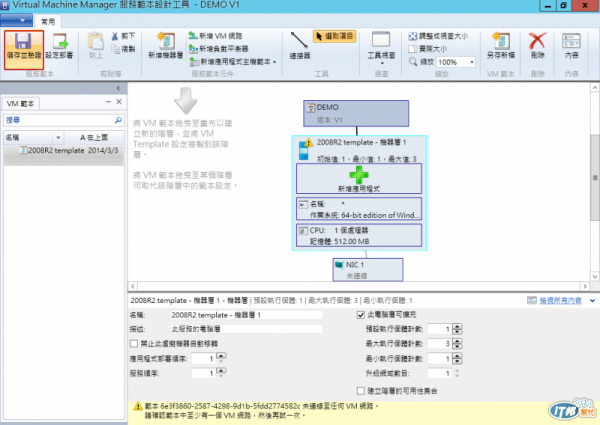This screenshot has width=600, height=425.
Task: Select the operating system box showing 64-bit edition
Action: [x=359, y=209]
